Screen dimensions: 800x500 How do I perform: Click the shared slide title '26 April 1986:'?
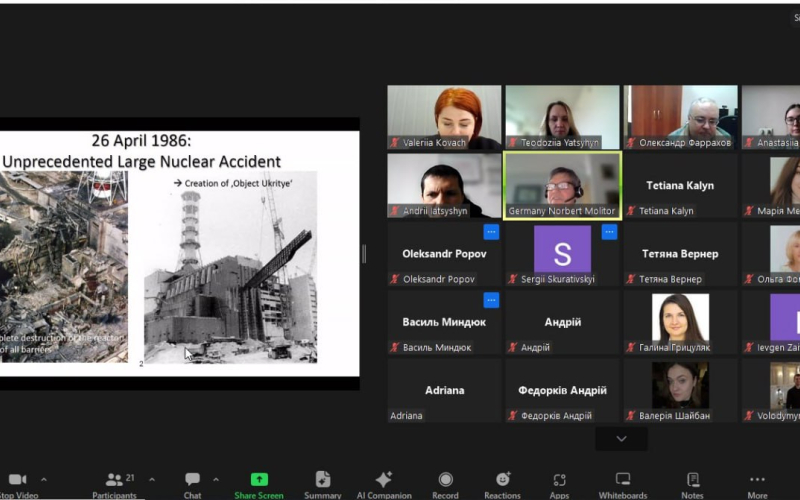tap(141, 140)
